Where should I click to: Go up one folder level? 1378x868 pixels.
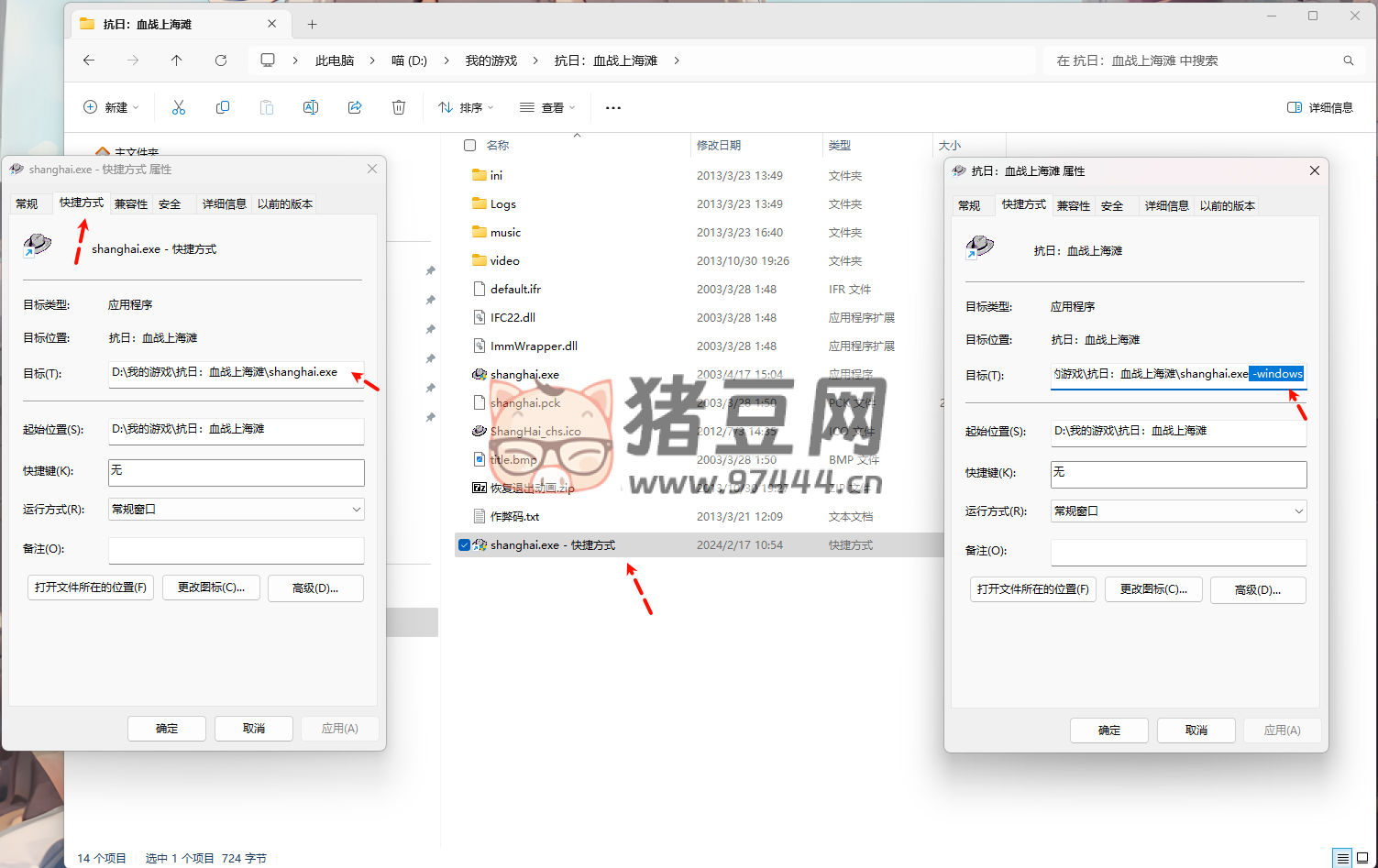click(x=177, y=60)
